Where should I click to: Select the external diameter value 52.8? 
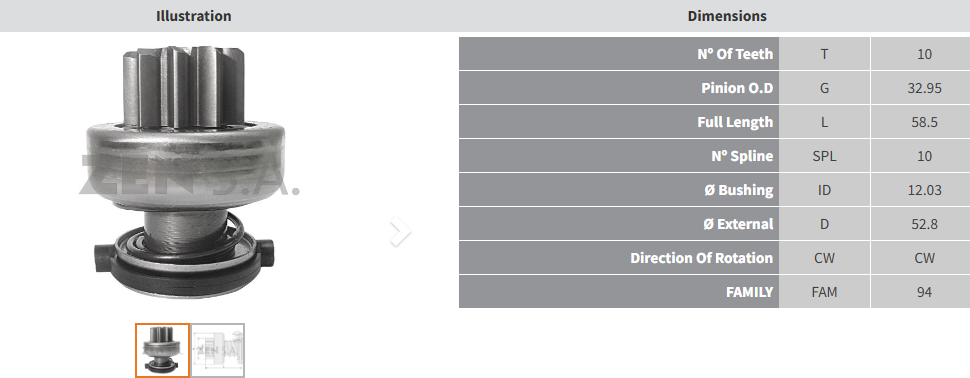pyautogui.click(x=924, y=224)
